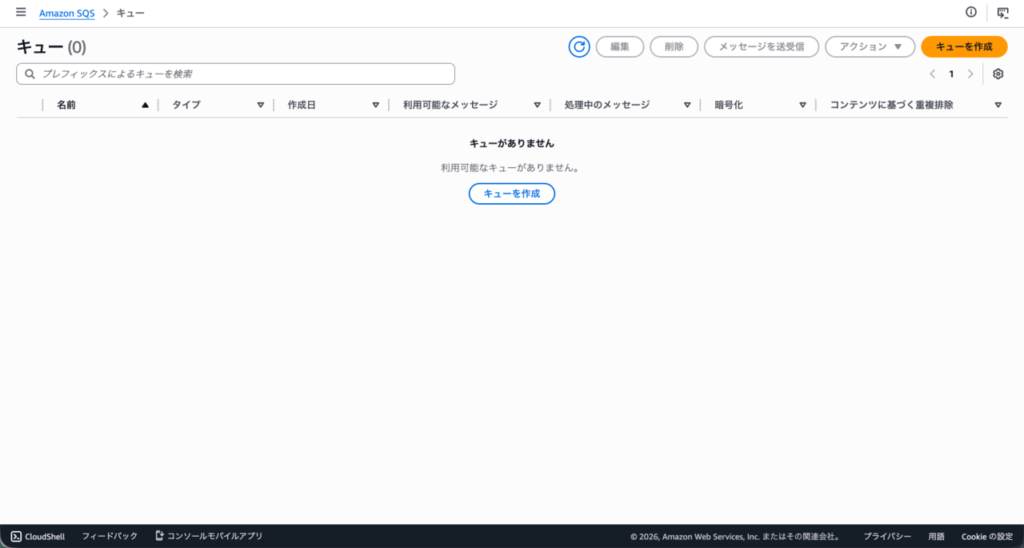Sort by 暗号化 column

point(755,104)
